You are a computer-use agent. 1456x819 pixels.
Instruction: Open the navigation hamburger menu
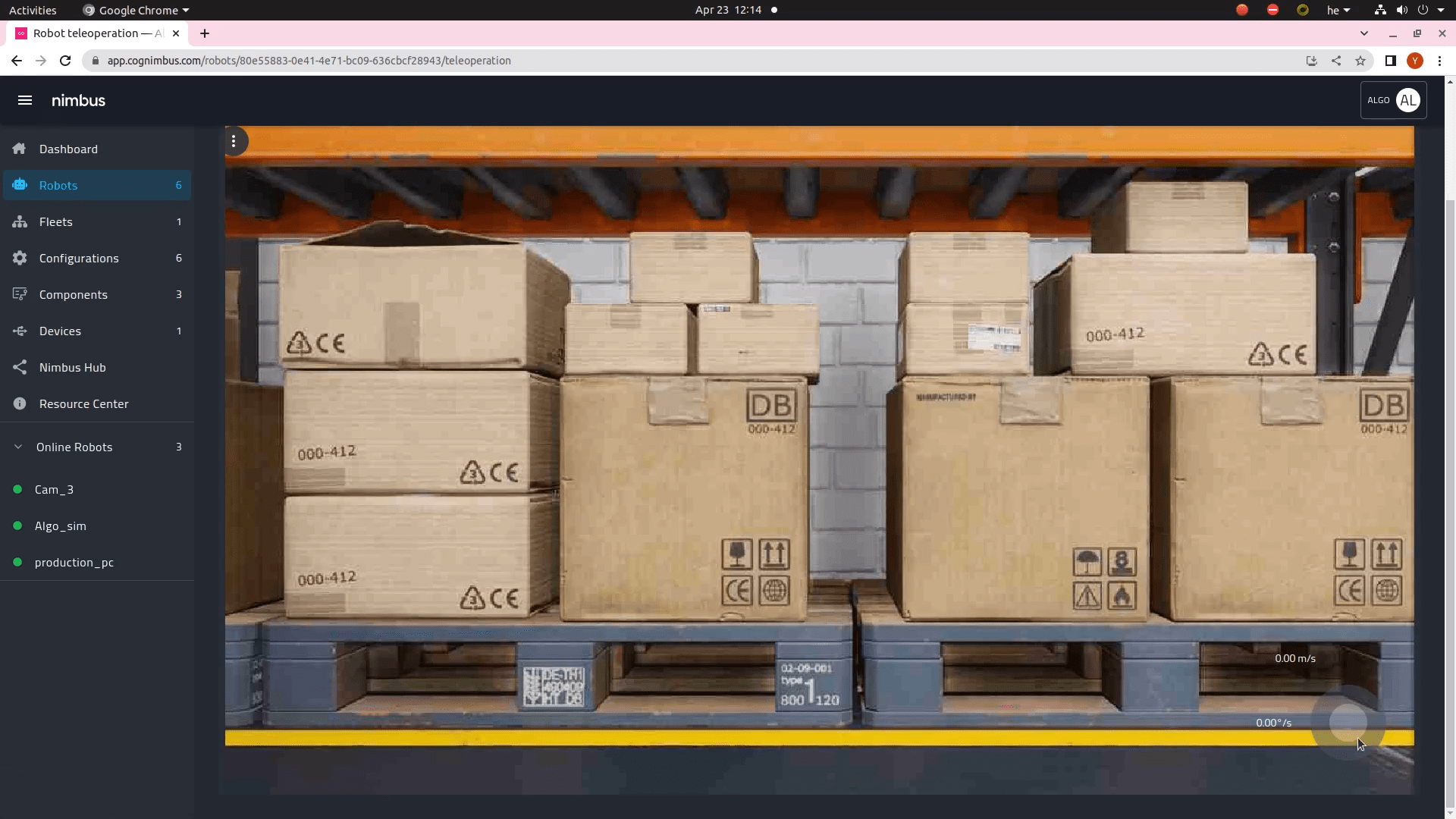pos(24,100)
